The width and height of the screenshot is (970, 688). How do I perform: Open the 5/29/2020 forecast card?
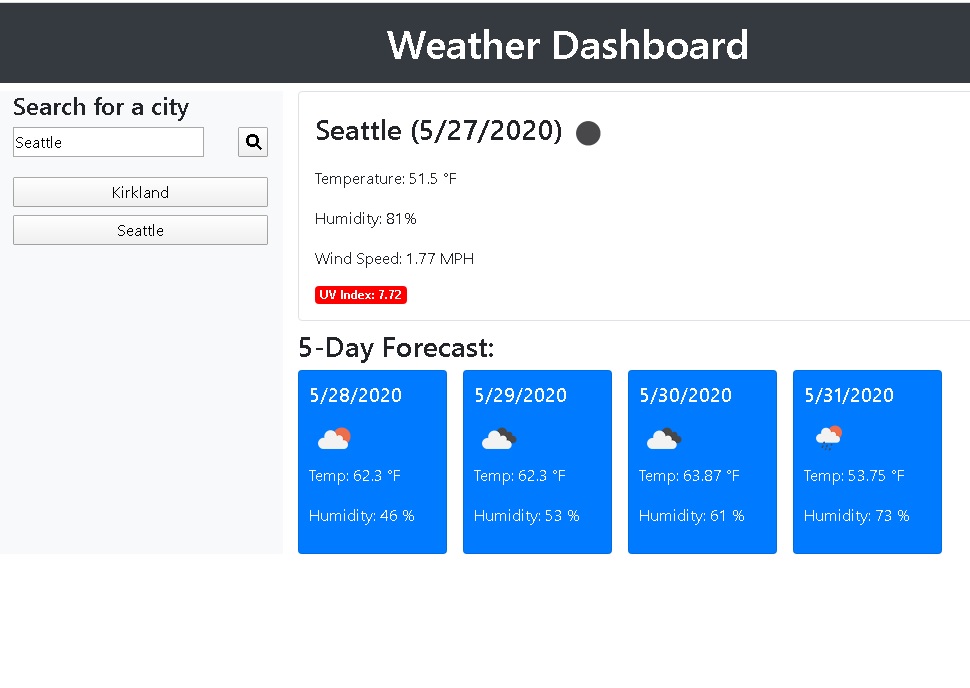[x=537, y=461]
